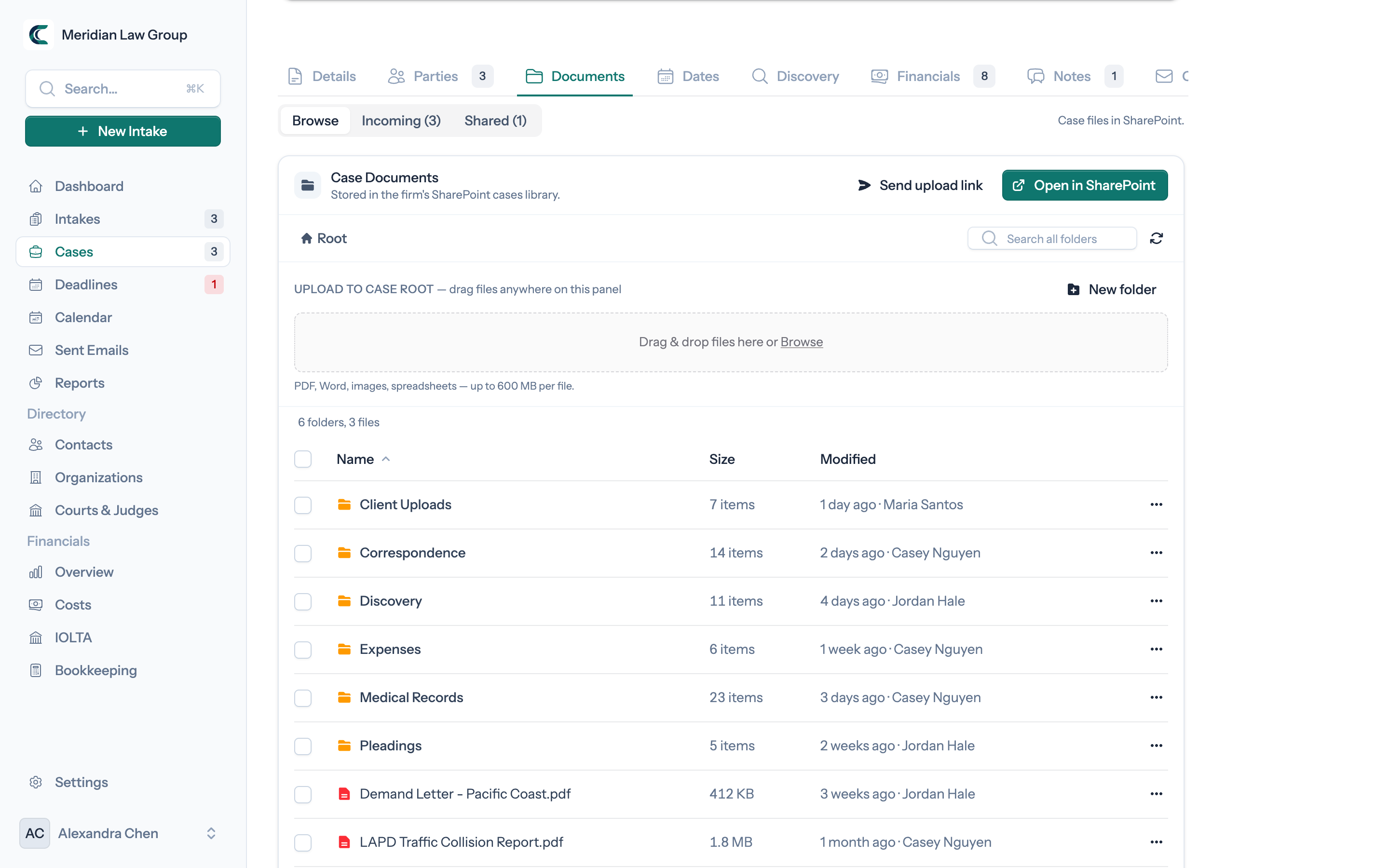Open Costs in the Financials section
The height and width of the screenshot is (868, 1389).
(123, 605)
